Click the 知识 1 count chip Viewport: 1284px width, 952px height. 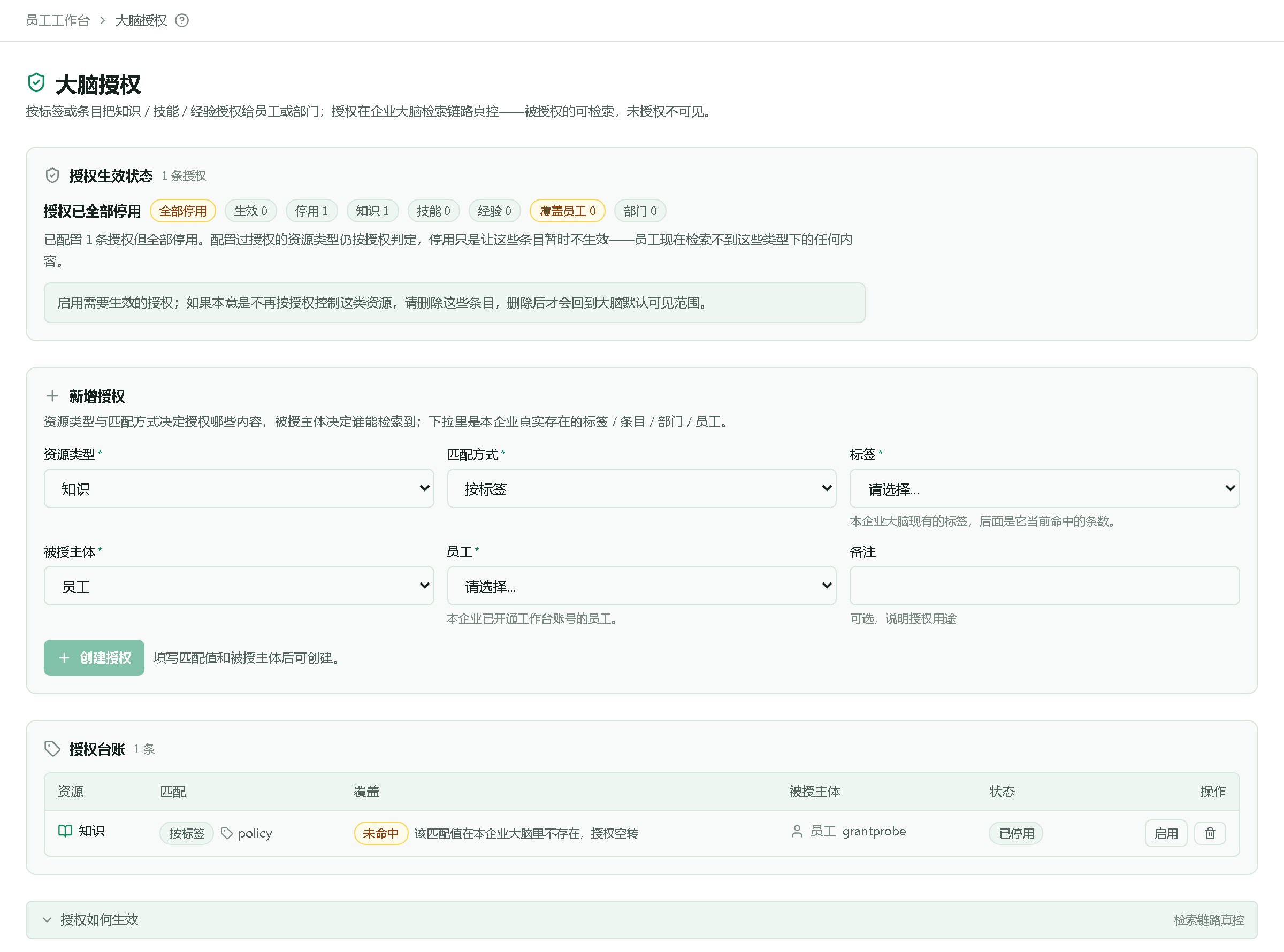pyautogui.click(x=372, y=211)
